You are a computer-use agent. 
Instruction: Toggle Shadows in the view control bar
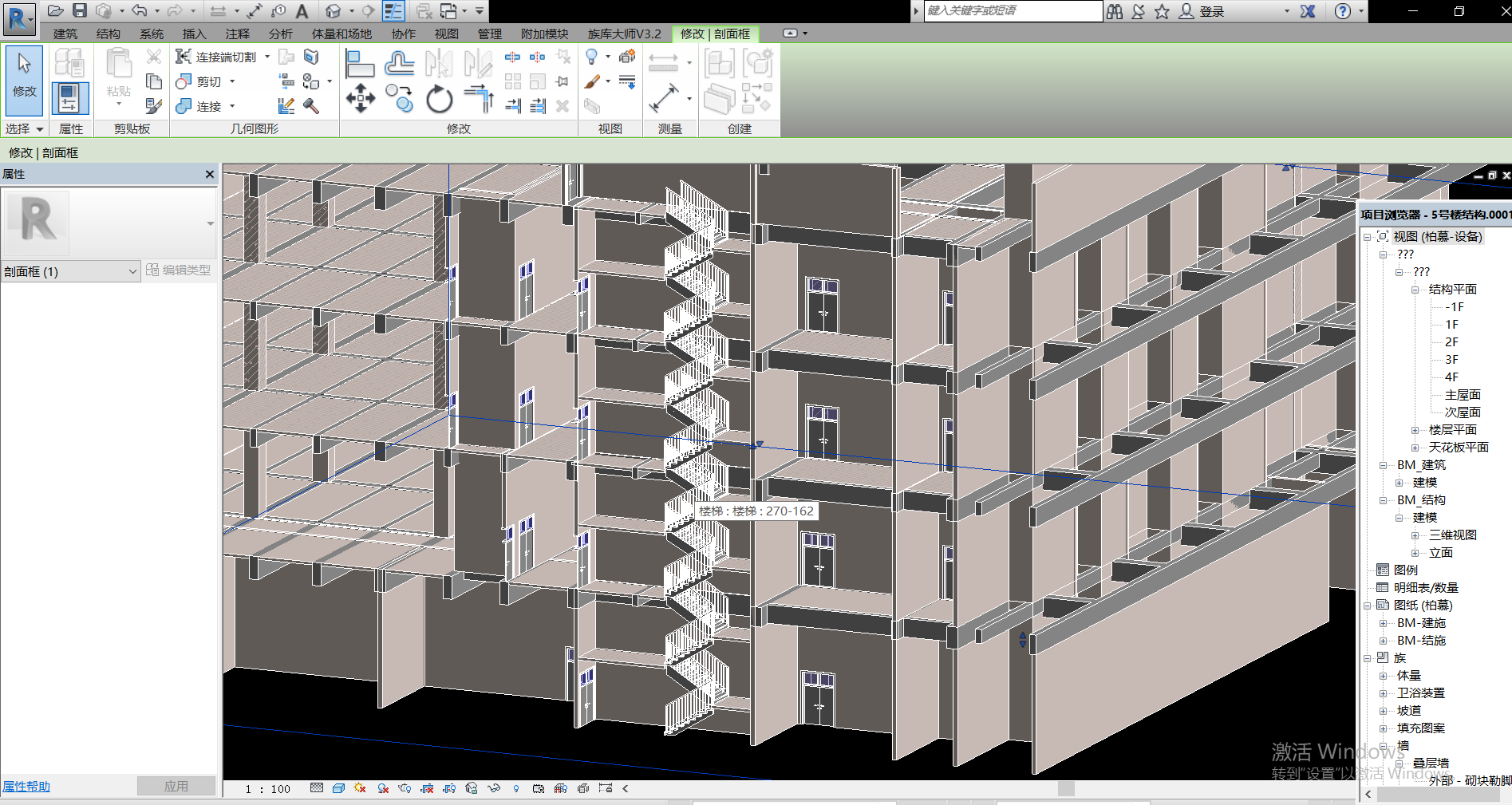point(382,788)
